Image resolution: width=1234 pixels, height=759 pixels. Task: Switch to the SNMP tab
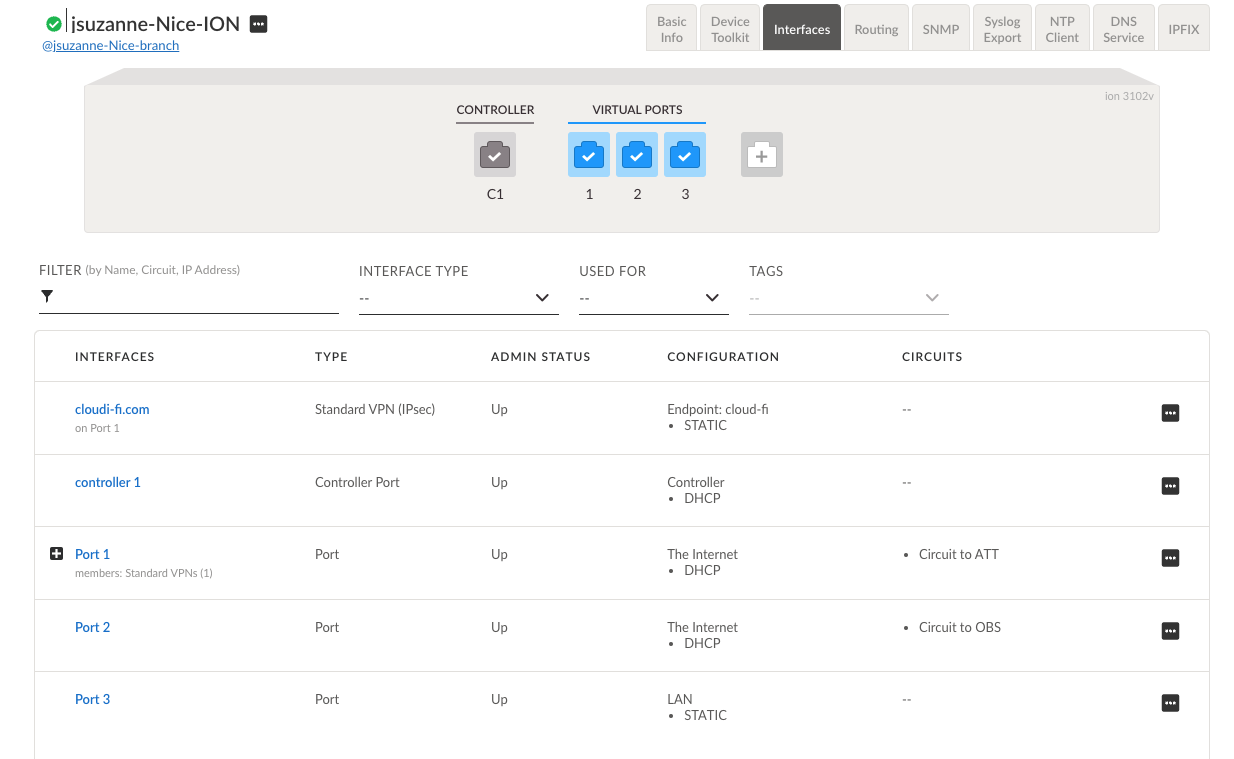point(940,27)
